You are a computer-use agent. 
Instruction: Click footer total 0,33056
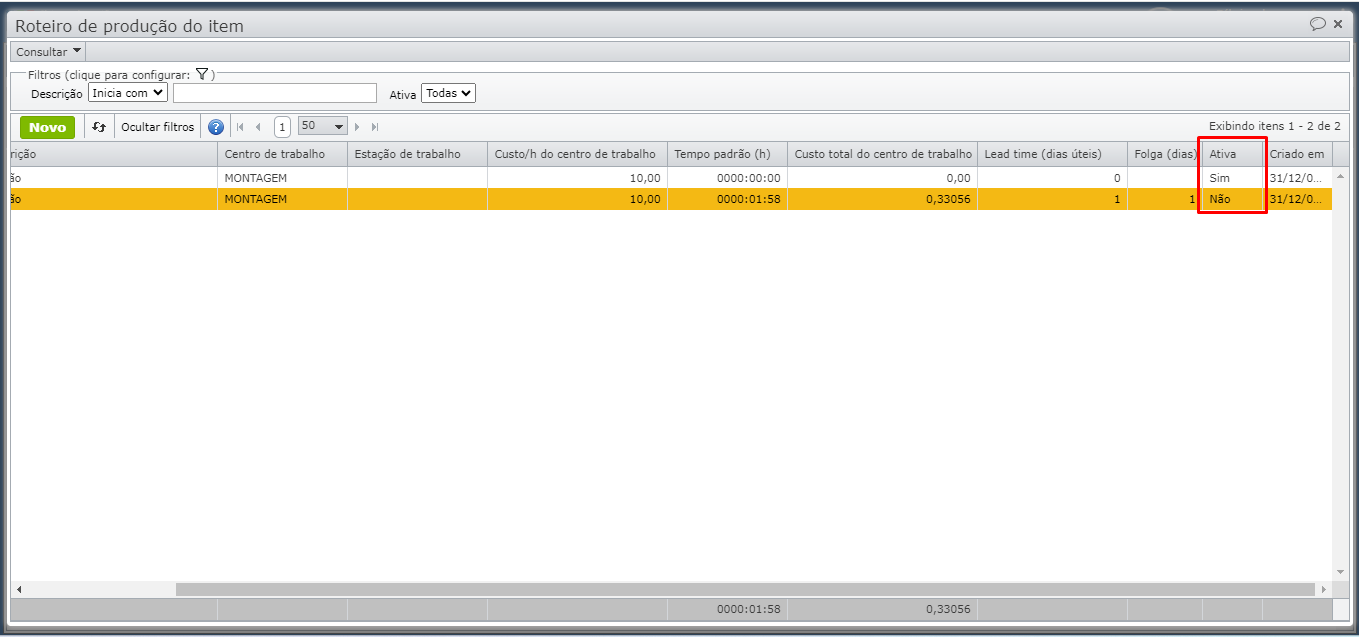pos(948,608)
